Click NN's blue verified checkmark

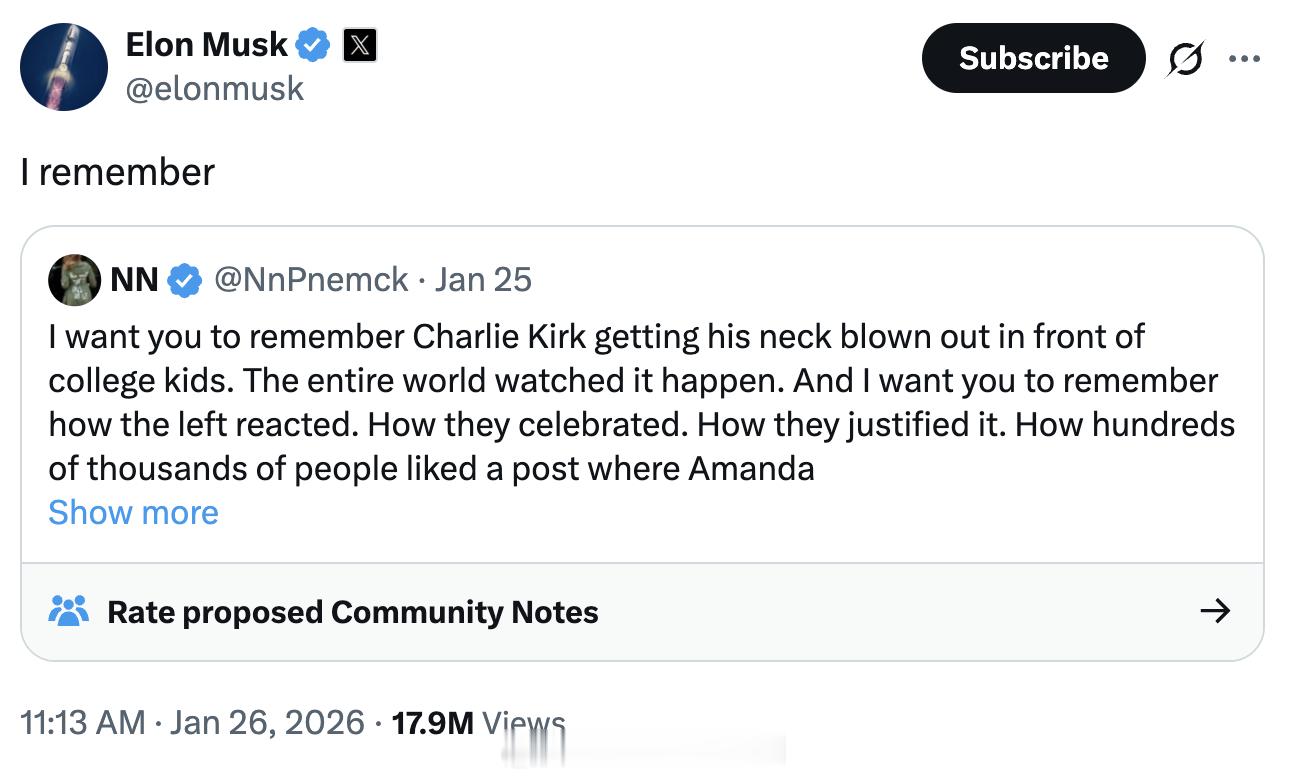pos(184,280)
